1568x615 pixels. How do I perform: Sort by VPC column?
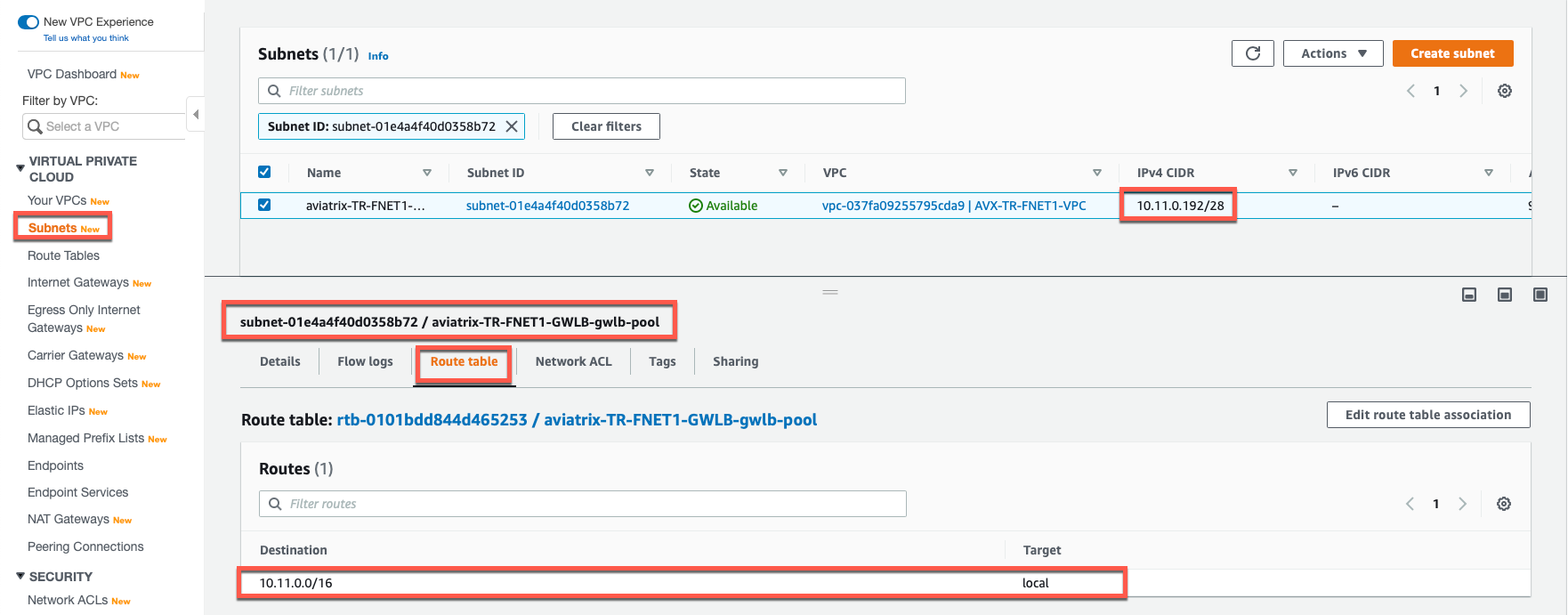click(x=1097, y=173)
